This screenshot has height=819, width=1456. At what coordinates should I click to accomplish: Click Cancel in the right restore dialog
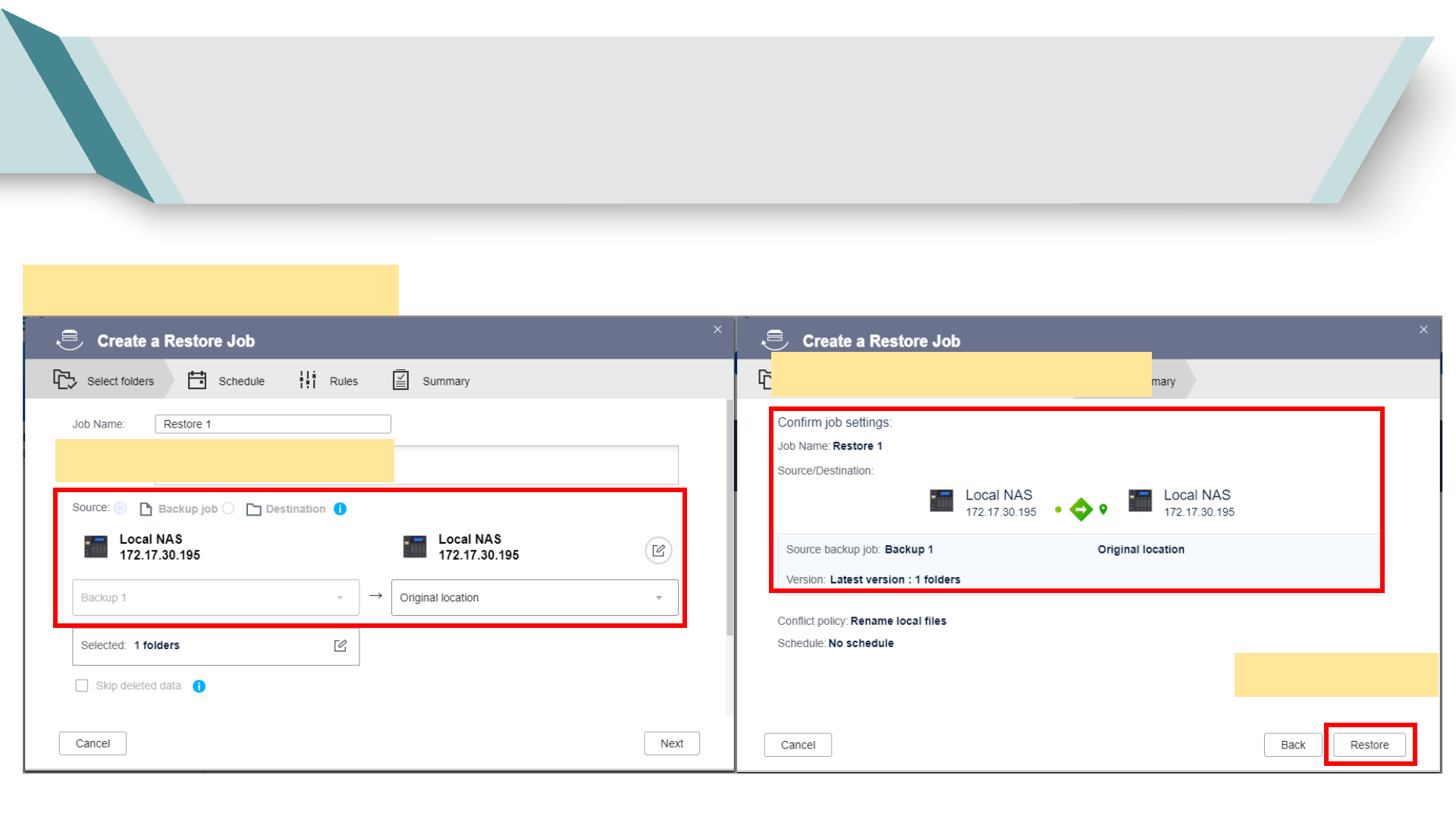tap(798, 745)
